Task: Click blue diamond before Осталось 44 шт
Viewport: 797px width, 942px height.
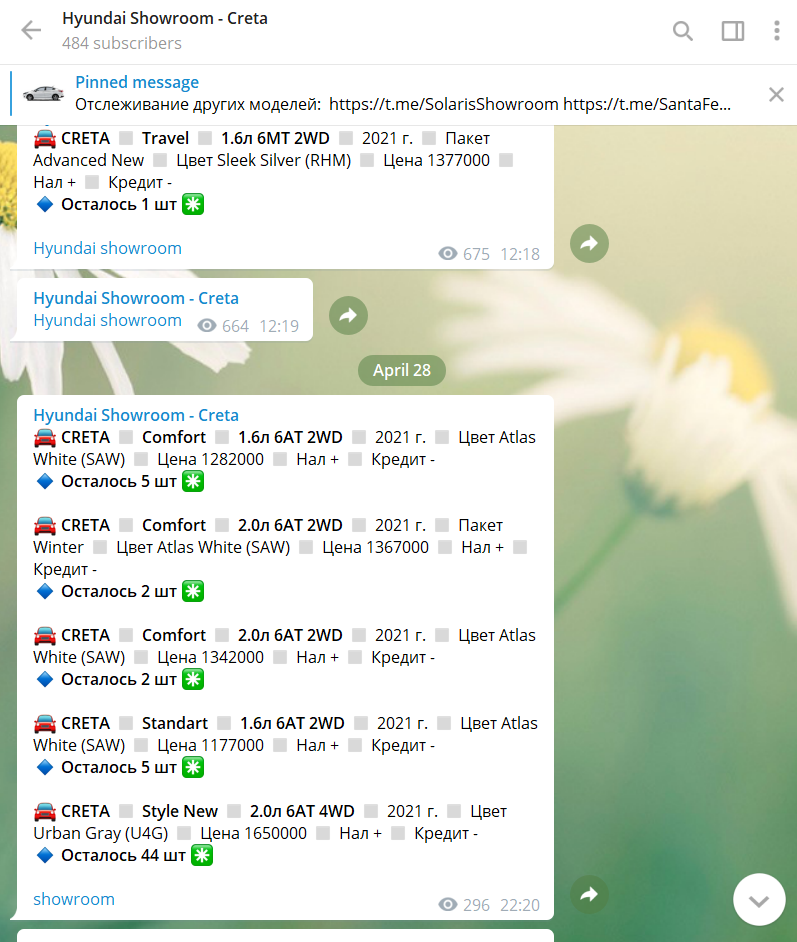Action: (44, 855)
